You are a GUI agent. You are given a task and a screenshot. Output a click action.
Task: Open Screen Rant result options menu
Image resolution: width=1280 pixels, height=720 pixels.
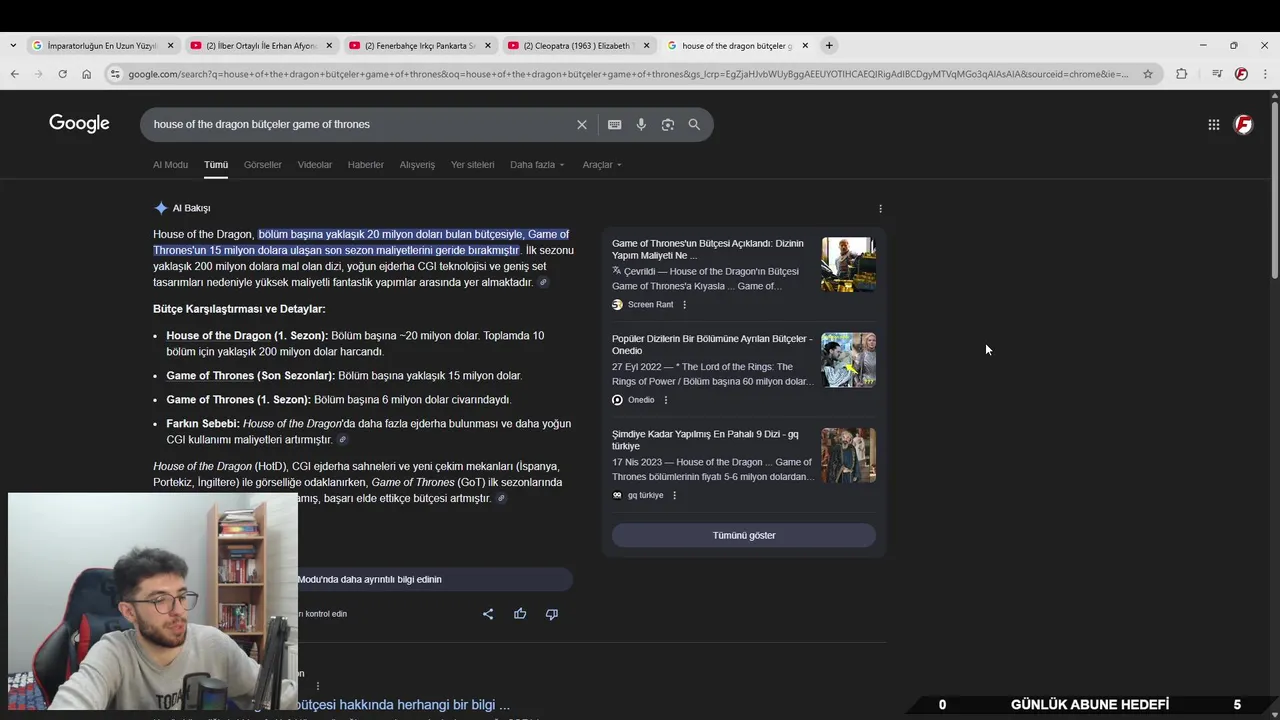[x=684, y=304]
